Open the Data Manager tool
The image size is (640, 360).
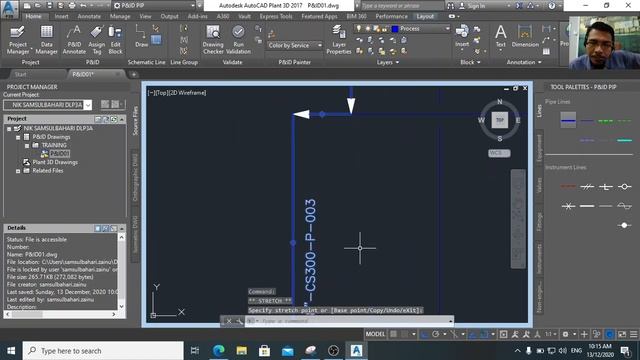(46, 40)
